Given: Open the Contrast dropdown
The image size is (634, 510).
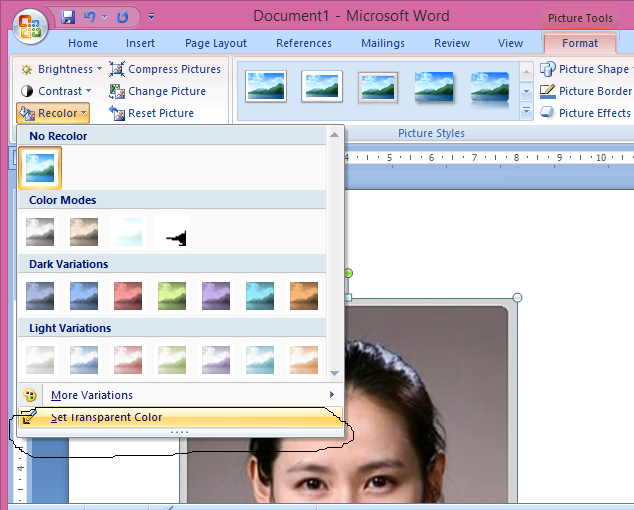Looking at the screenshot, I should pos(56,91).
